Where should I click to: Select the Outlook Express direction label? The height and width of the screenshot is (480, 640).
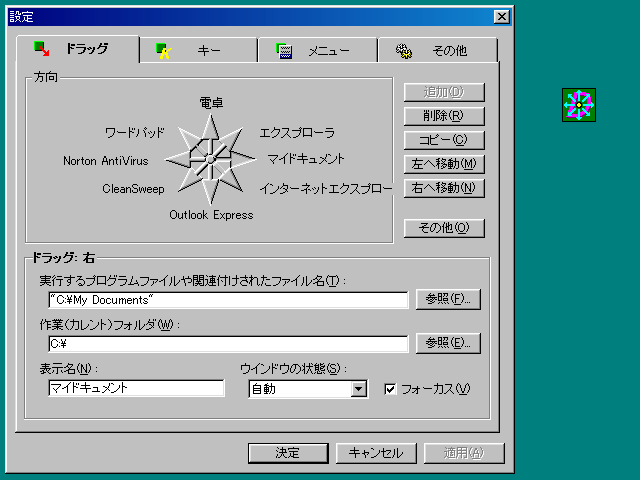[x=211, y=215]
